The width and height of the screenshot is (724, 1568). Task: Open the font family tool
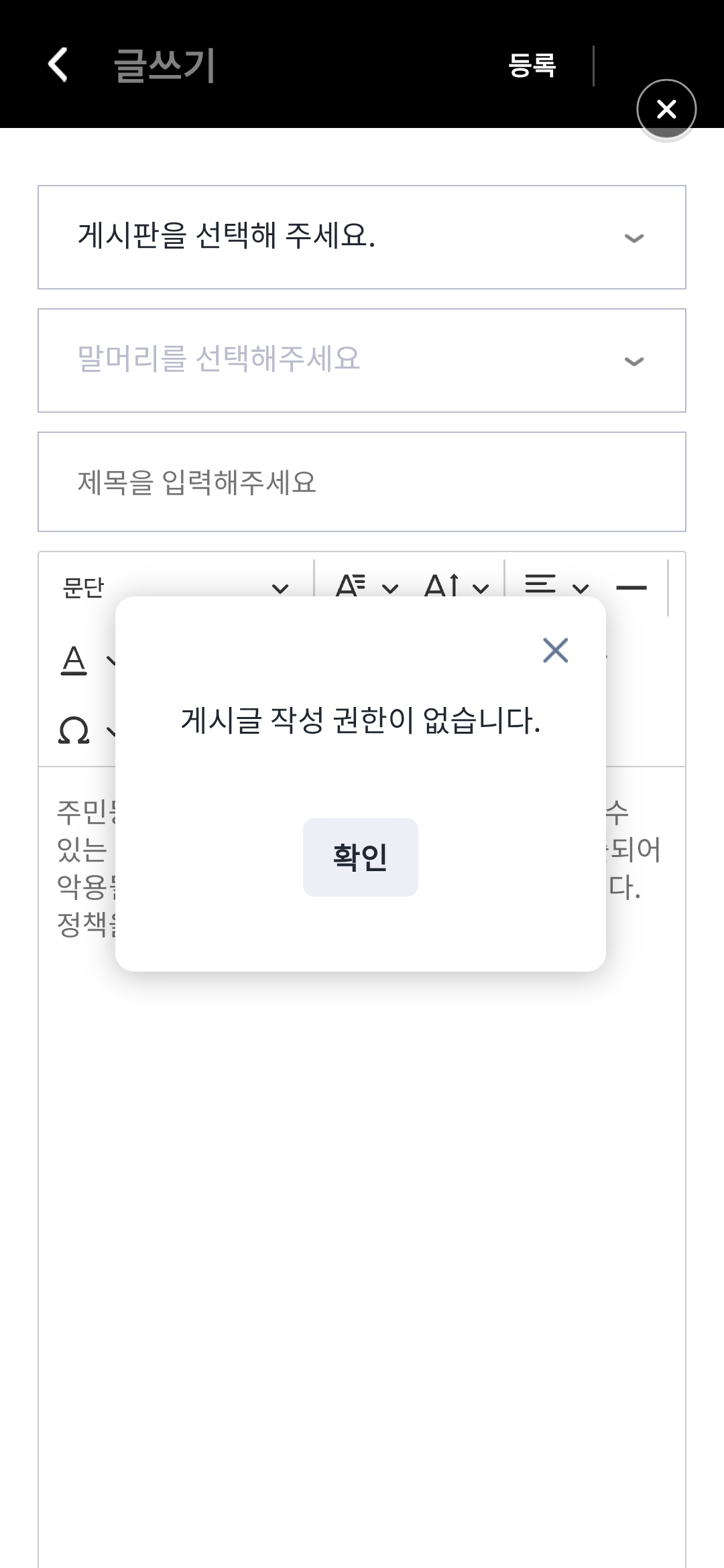point(351,586)
